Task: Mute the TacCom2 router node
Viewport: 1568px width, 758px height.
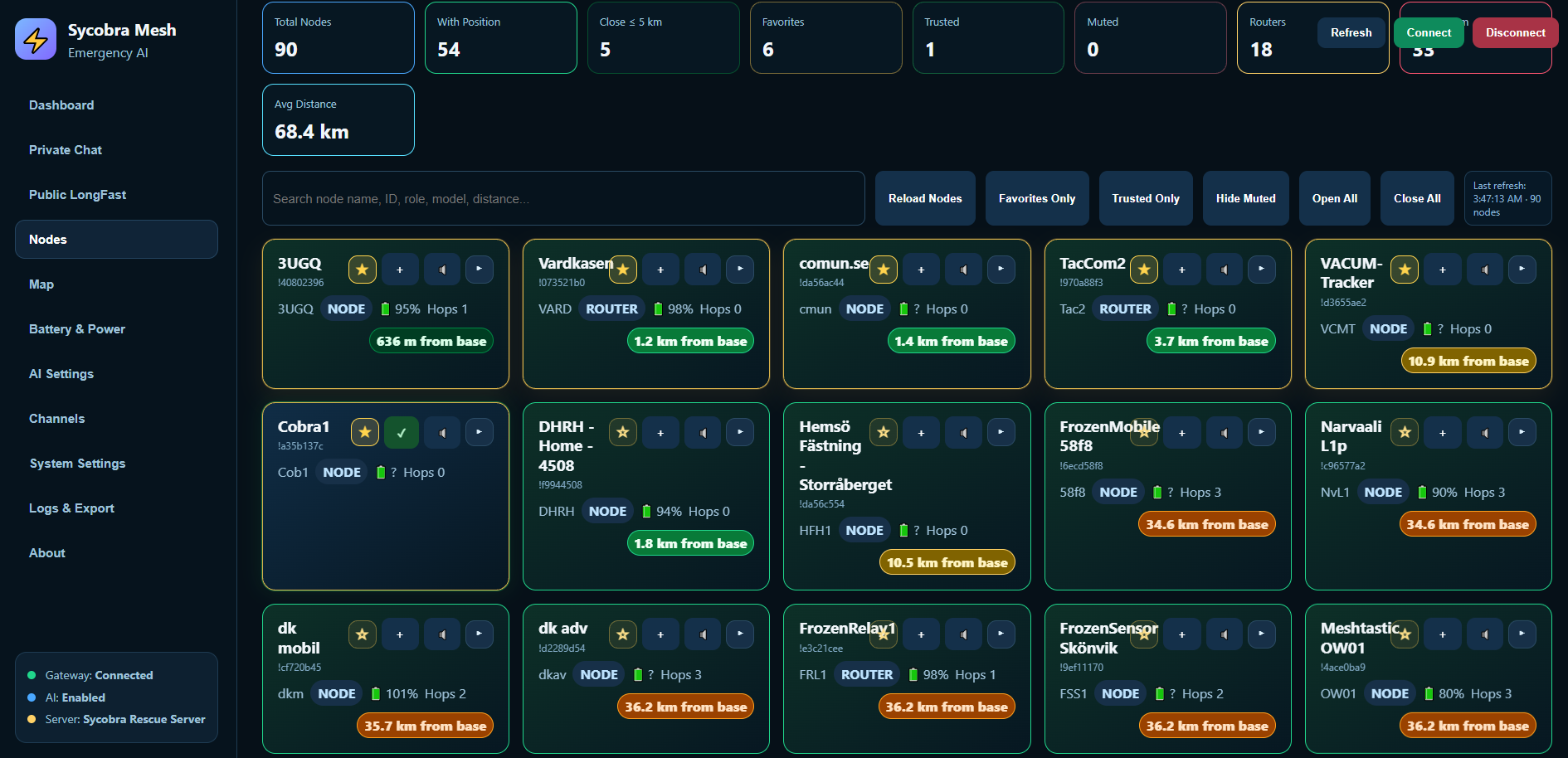Action: 1224,270
